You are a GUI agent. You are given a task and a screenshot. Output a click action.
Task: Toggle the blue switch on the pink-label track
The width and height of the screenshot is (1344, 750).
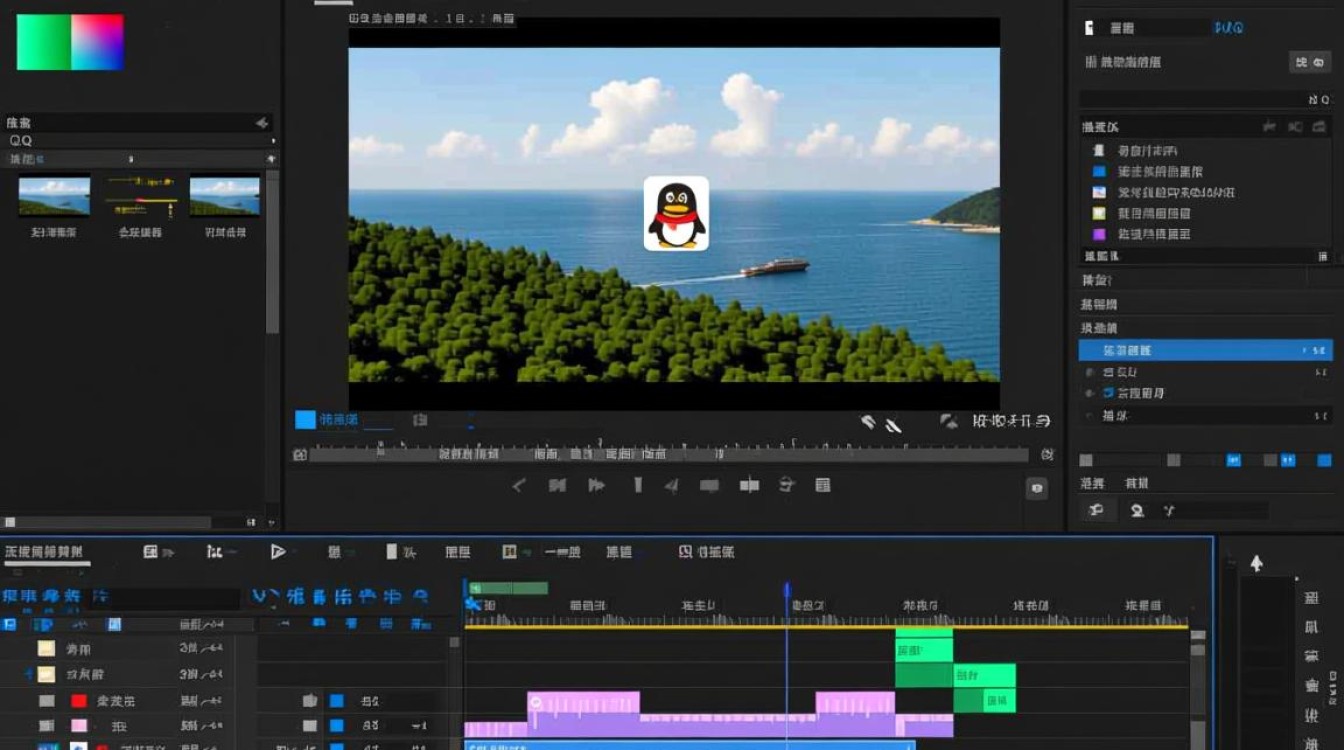tap(337, 726)
